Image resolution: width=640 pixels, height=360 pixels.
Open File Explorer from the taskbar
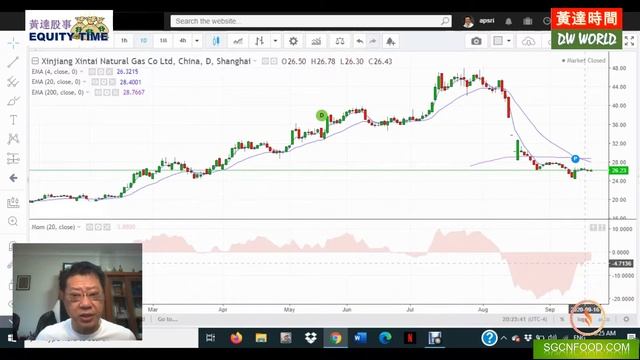(261, 338)
